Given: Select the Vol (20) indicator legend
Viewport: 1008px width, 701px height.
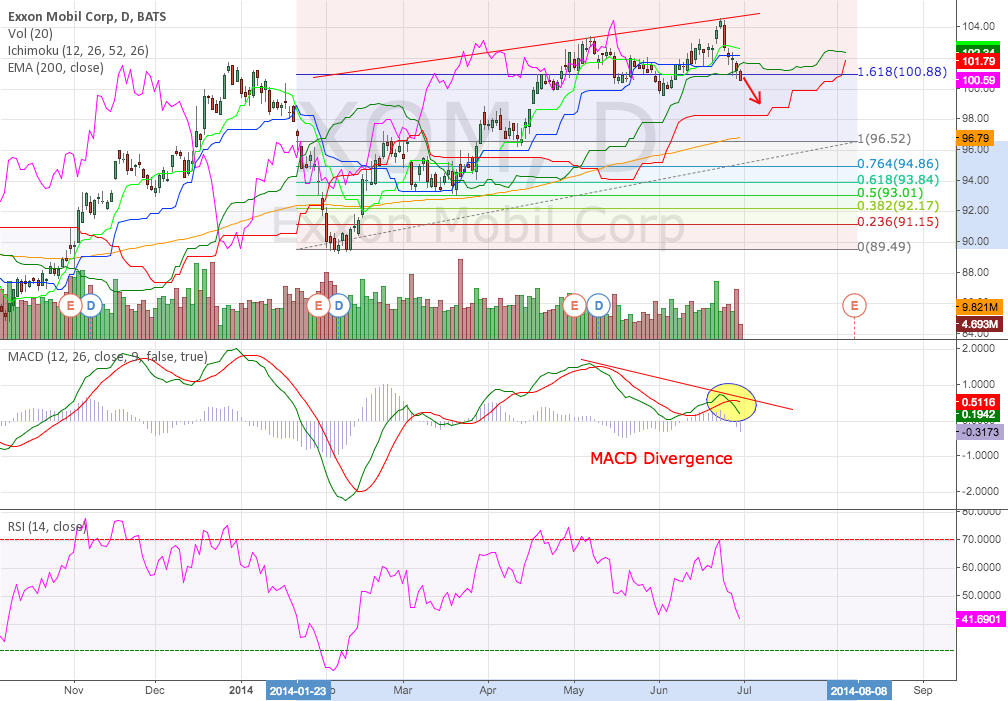Looking at the screenshot, I should pos(30,33).
